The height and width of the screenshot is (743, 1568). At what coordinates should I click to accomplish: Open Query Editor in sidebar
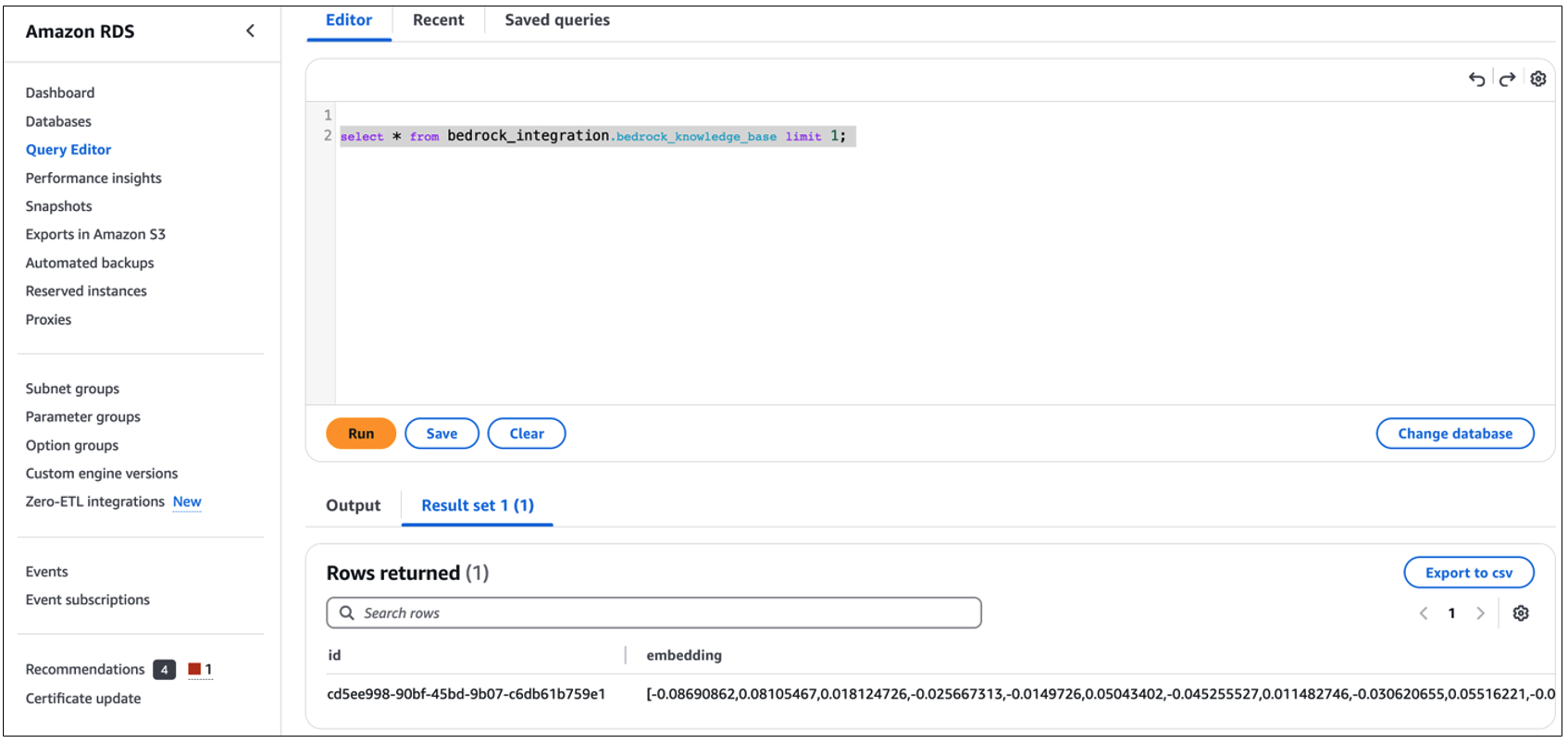68,150
